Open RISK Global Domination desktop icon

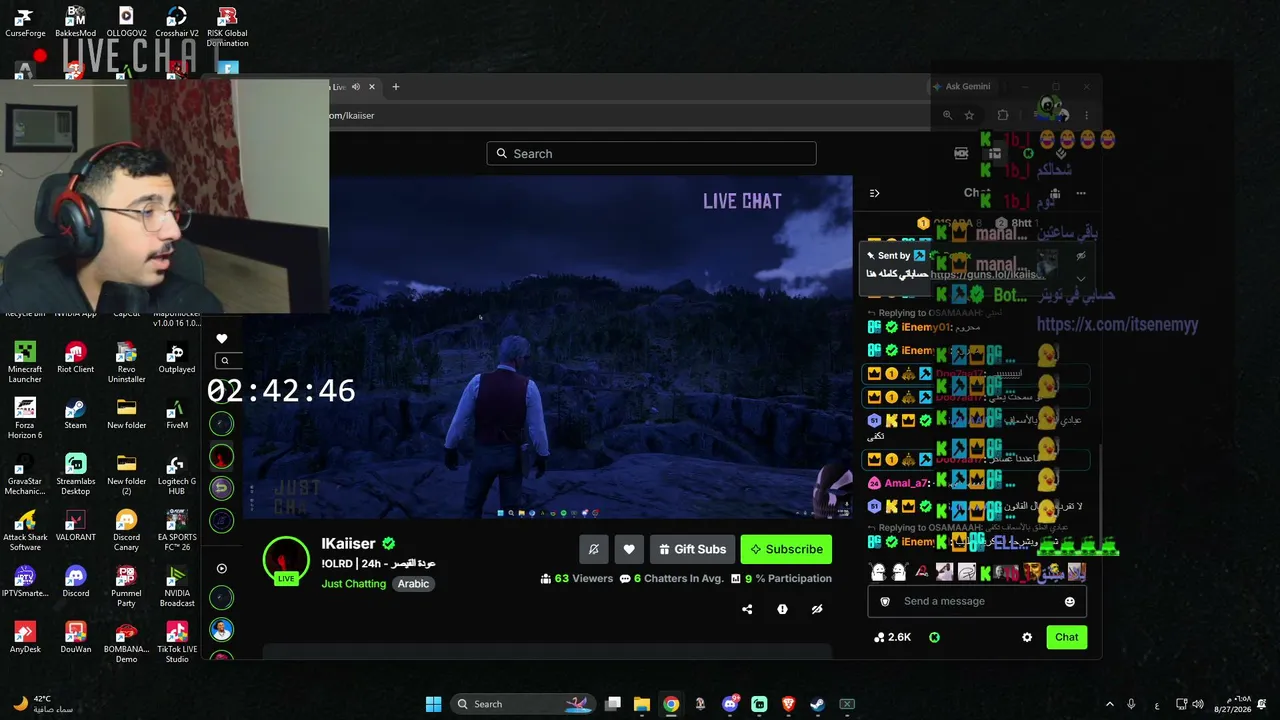click(227, 27)
